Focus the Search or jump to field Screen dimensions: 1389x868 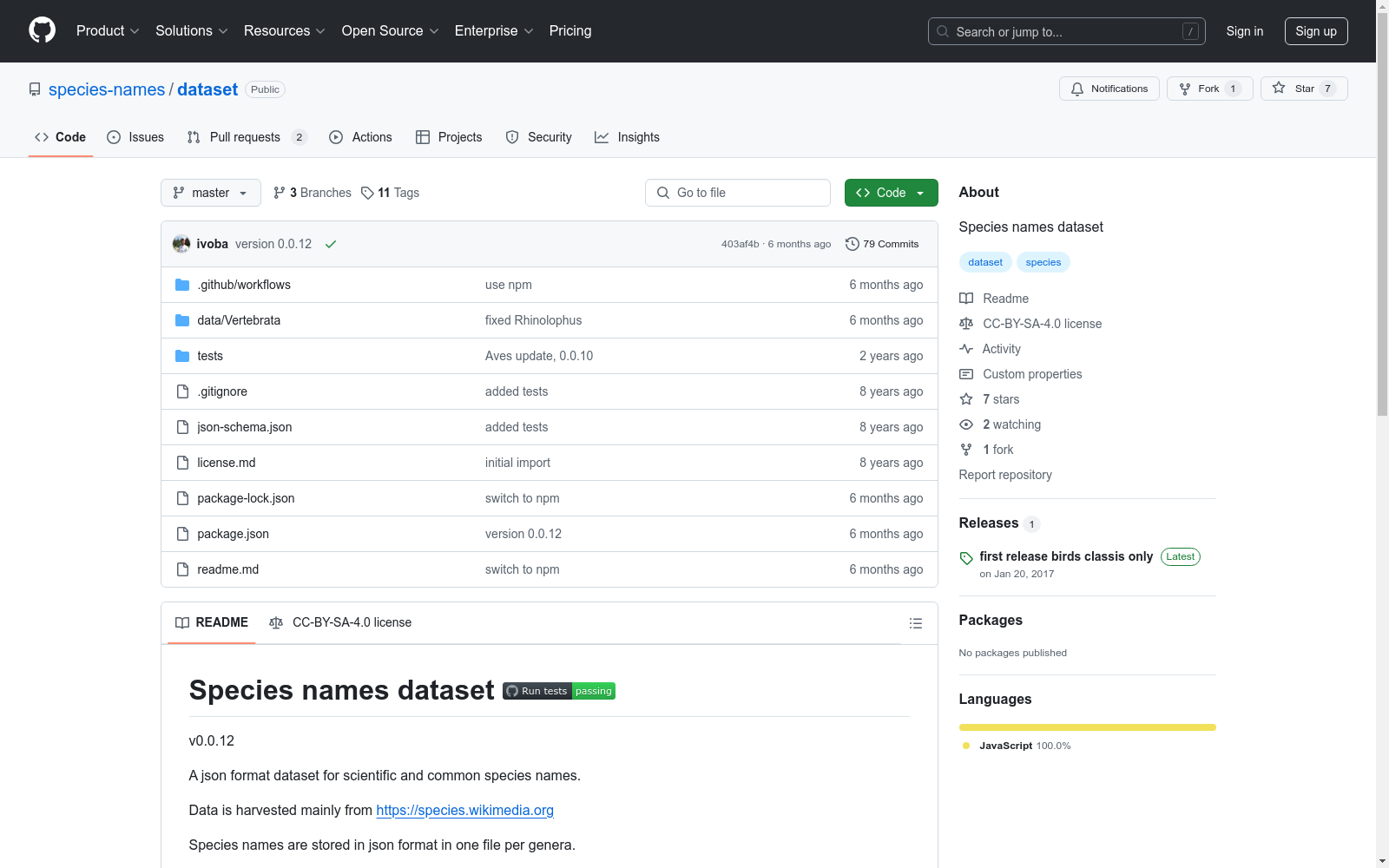click(1067, 31)
